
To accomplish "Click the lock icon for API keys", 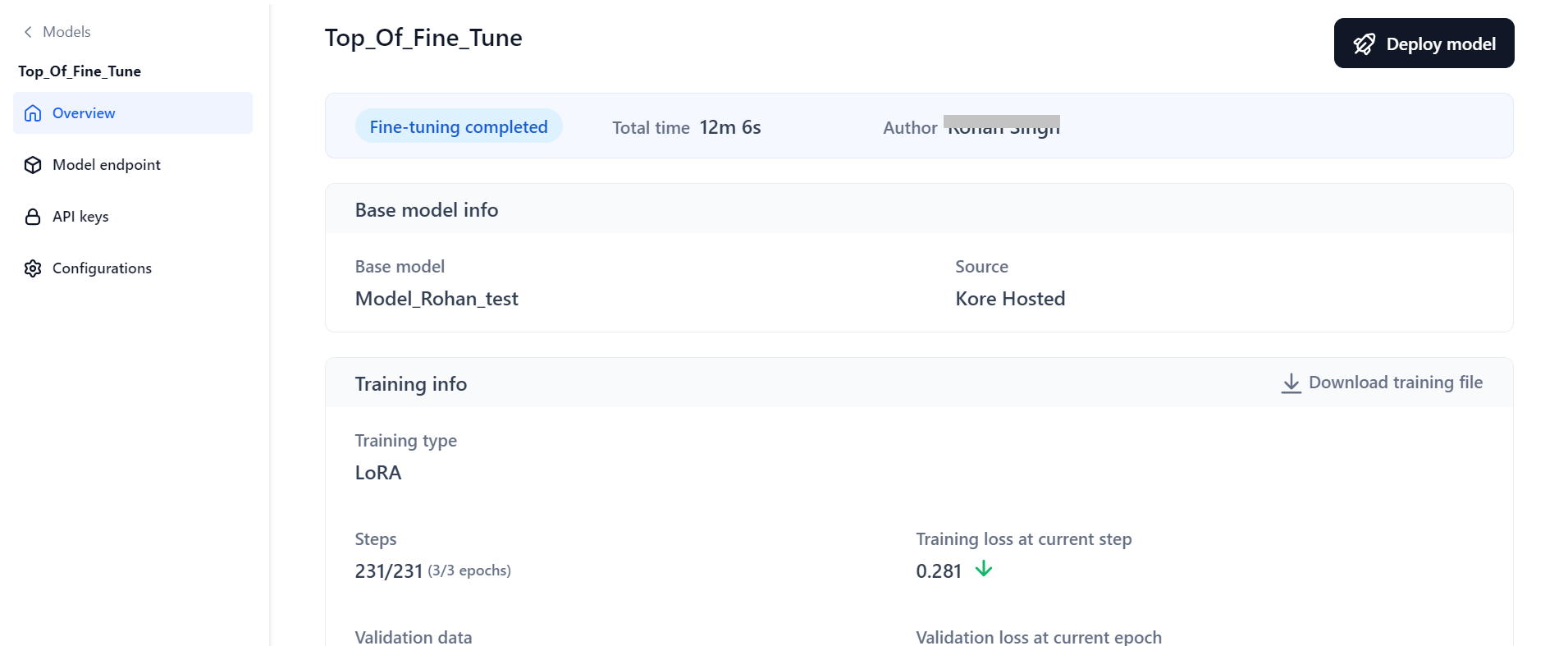I will coord(33,217).
